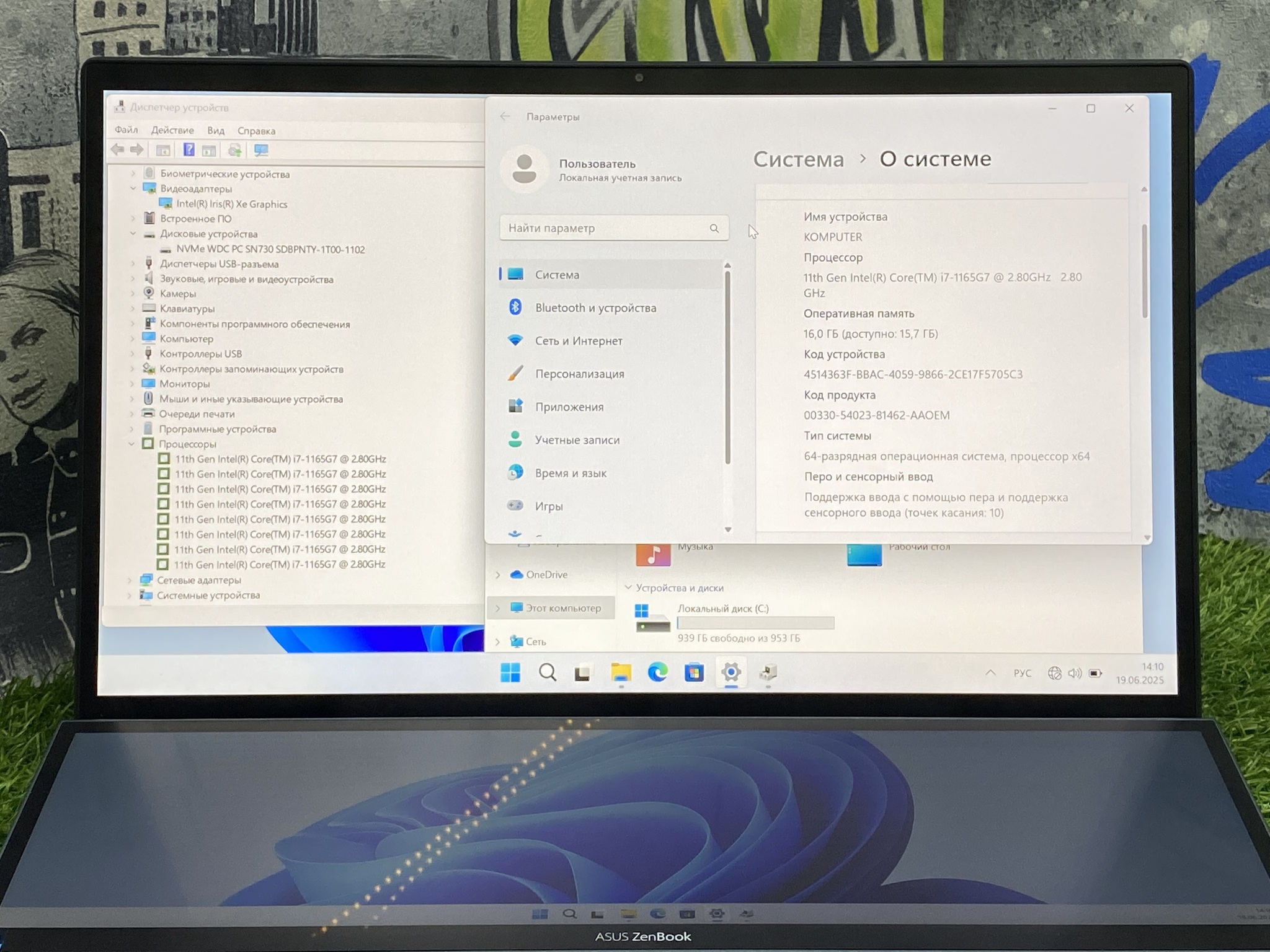Open Сеть и Интернет settings
Image resolution: width=1270 pixels, height=952 pixels.
click(578, 341)
